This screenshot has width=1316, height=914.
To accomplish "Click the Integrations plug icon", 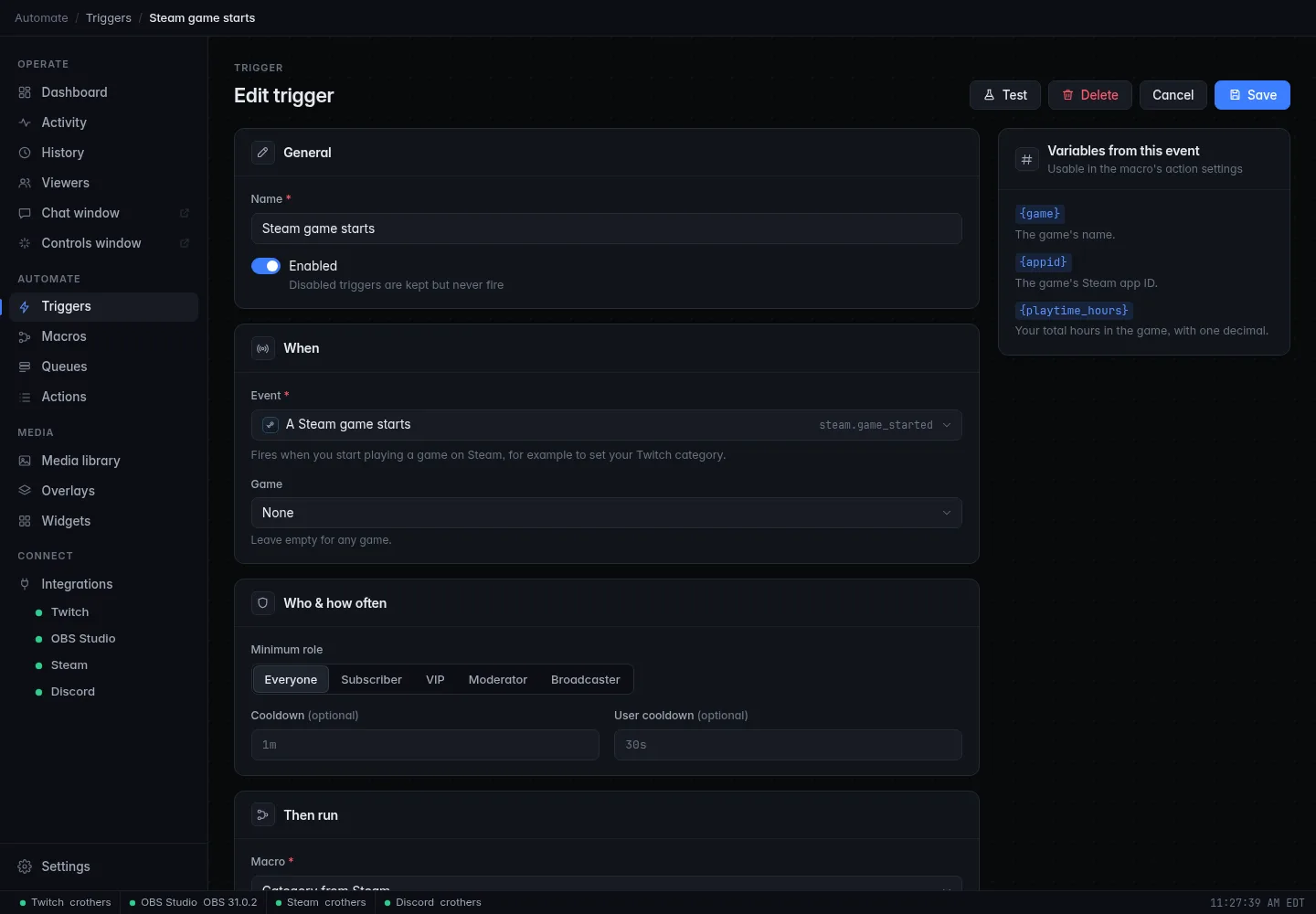I will 25,584.
